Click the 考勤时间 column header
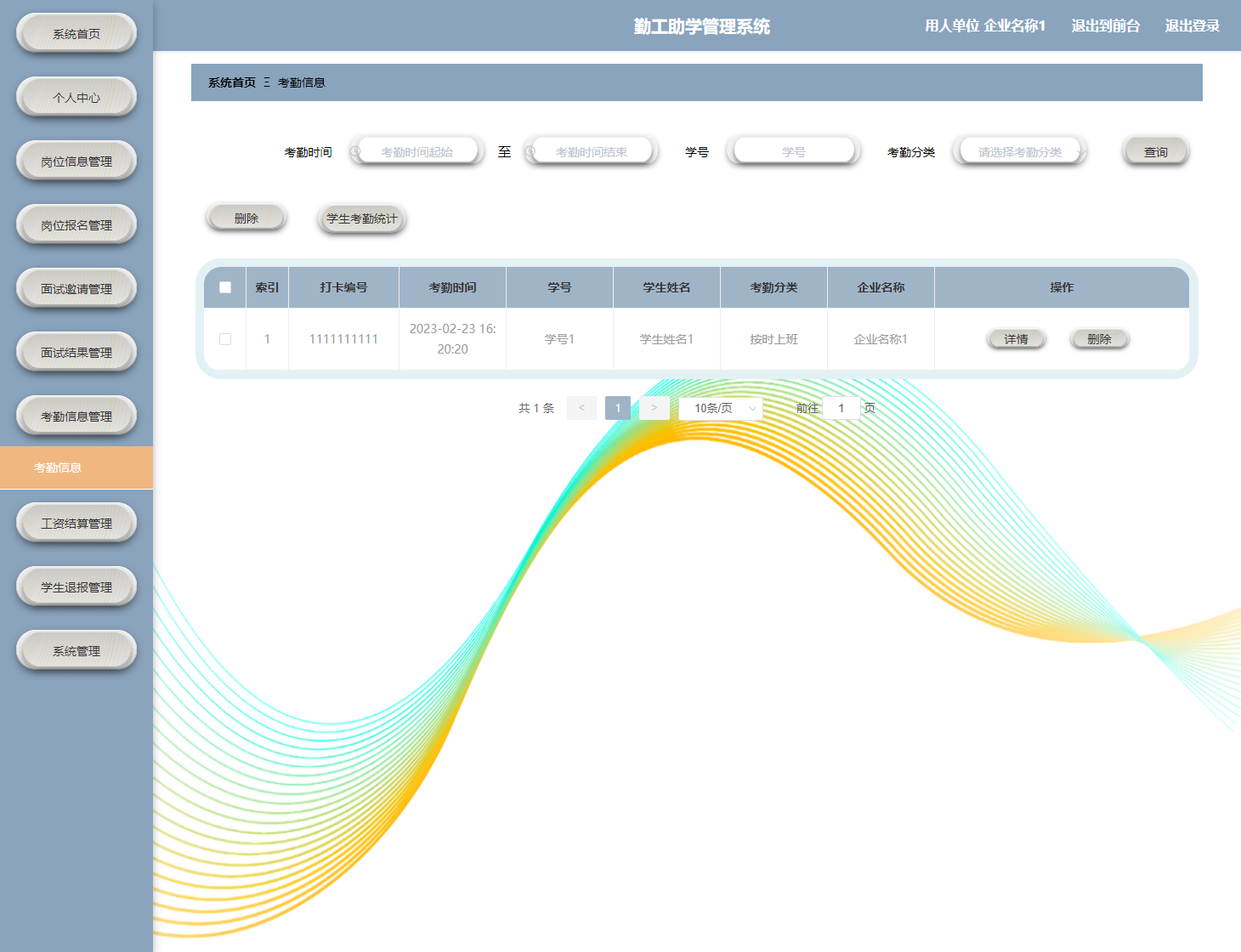 [452, 287]
